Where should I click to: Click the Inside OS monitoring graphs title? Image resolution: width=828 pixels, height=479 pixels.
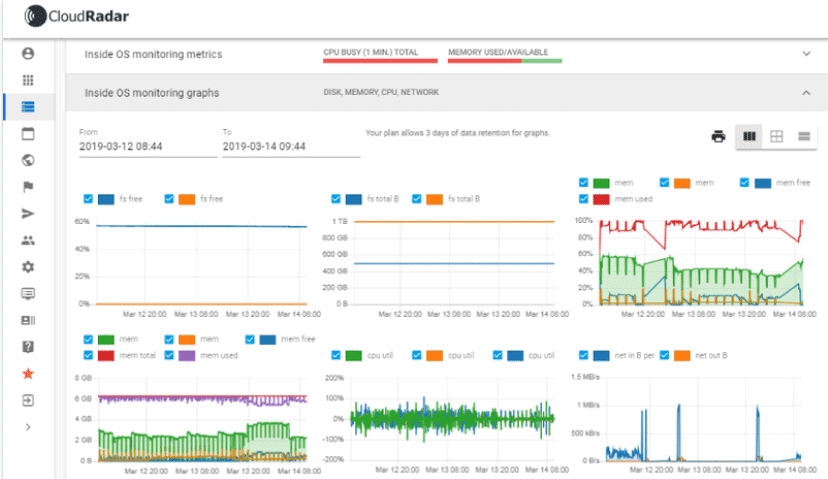click(152, 92)
